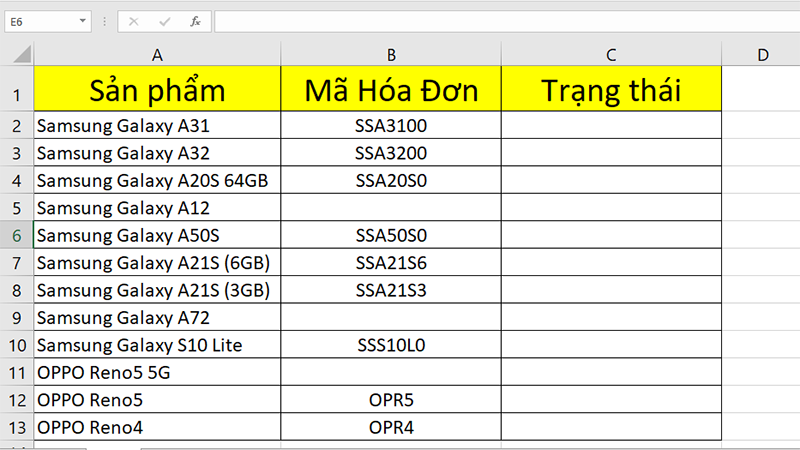Select column D header
This screenshot has height=450, width=800.
pyautogui.click(x=763, y=55)
